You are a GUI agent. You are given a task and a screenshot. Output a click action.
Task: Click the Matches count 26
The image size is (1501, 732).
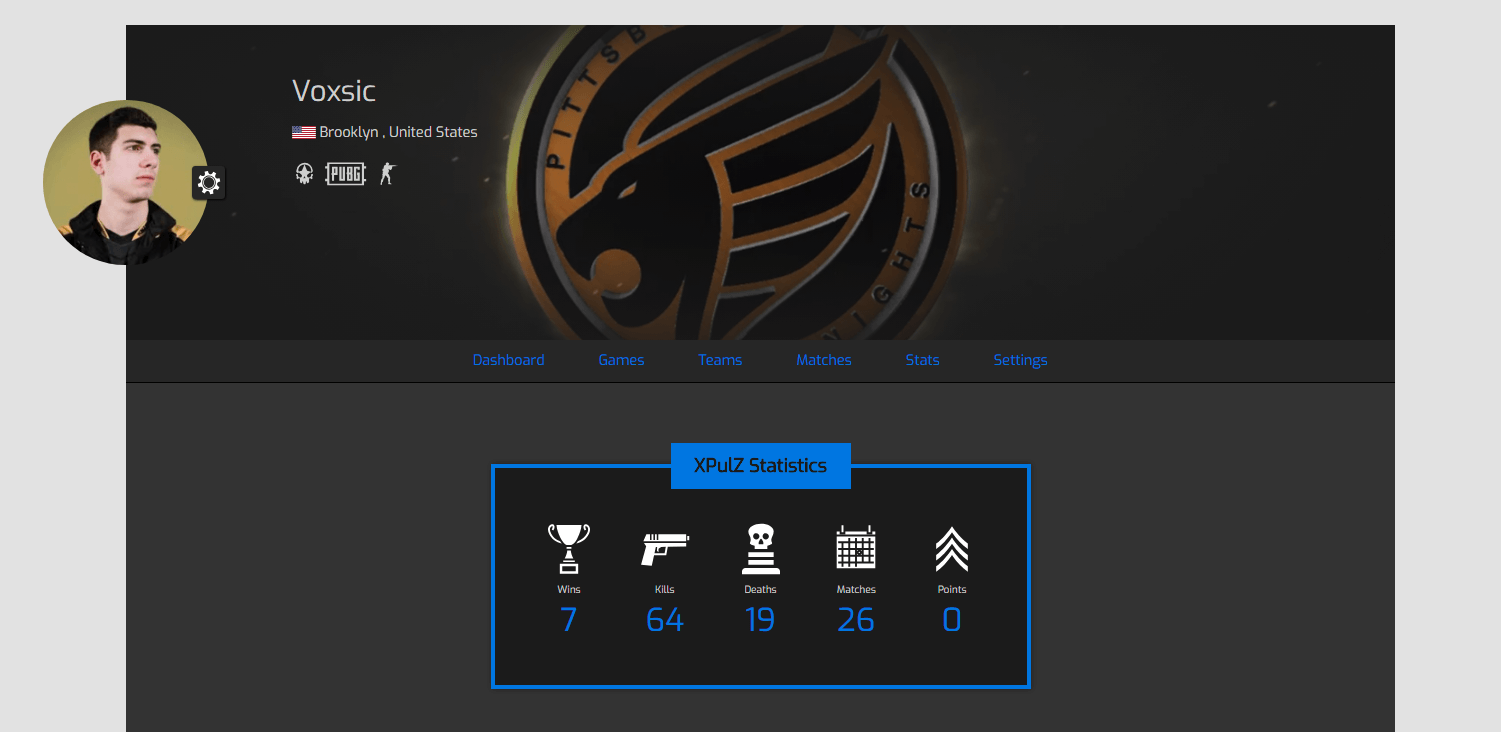tap(856, 620)
